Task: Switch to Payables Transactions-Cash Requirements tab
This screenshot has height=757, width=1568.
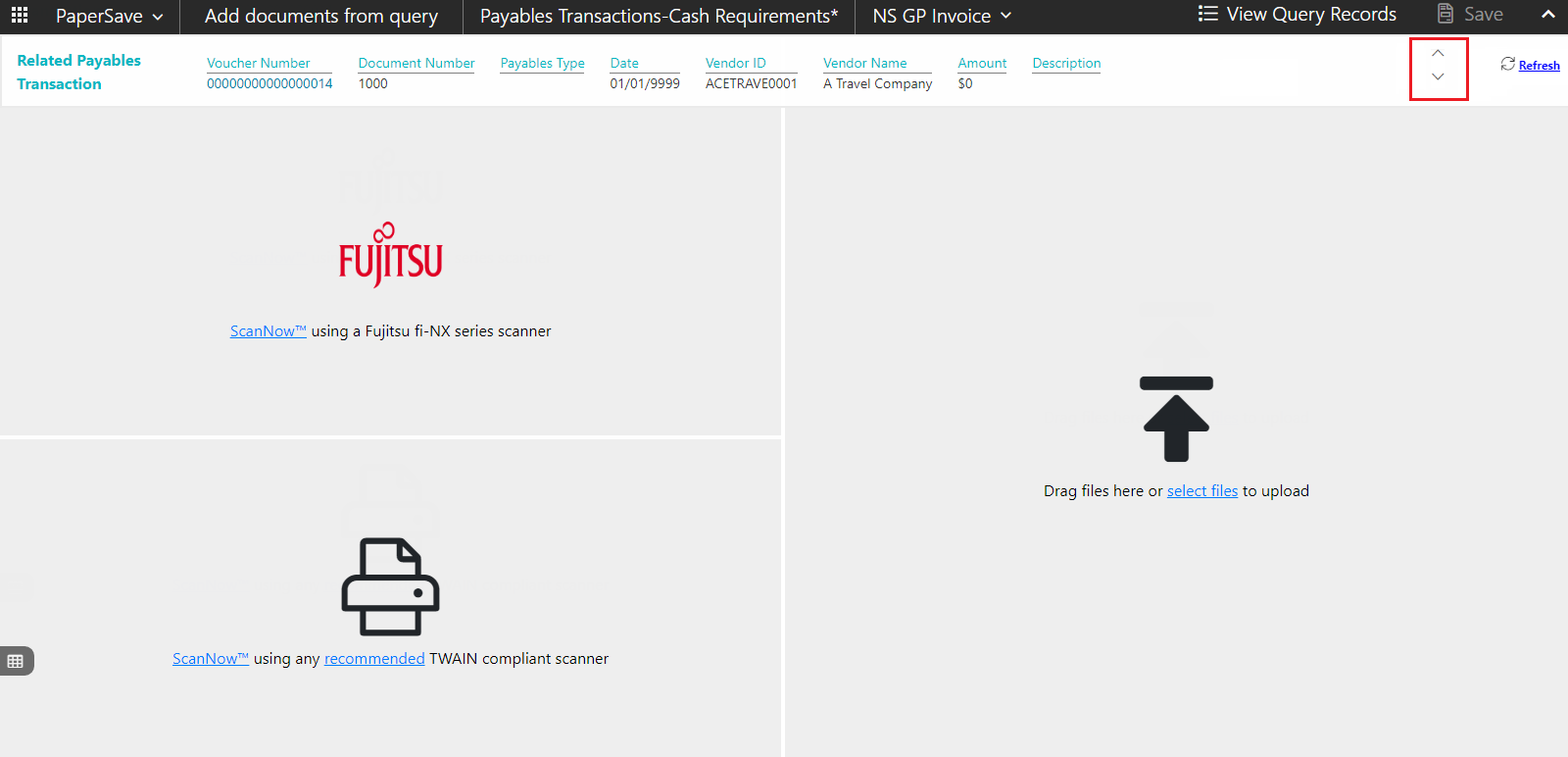Action: (659, 17)
